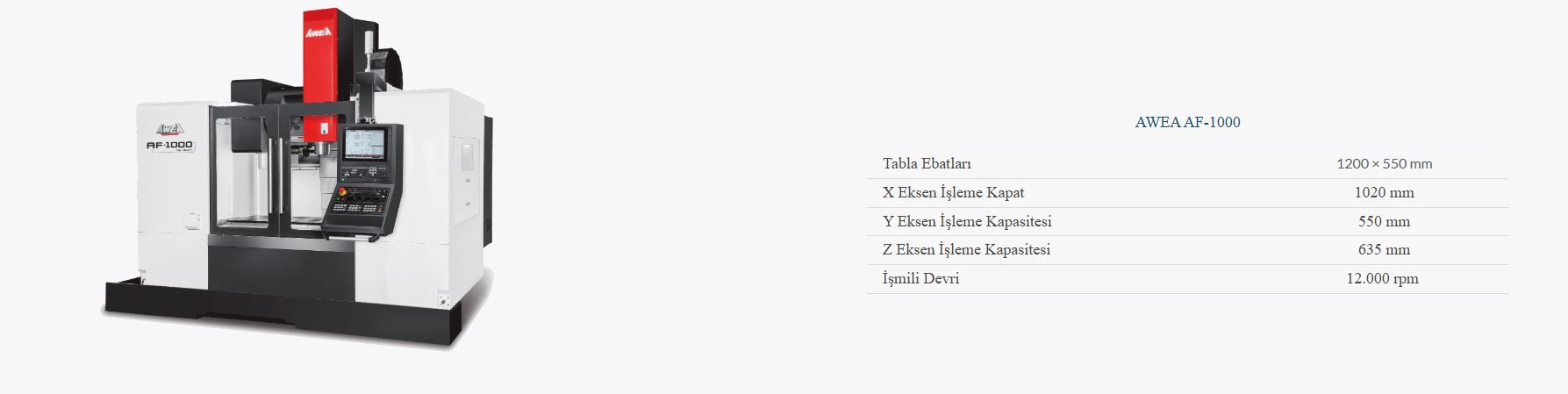Click the machine's glass door window

[244, 177]
